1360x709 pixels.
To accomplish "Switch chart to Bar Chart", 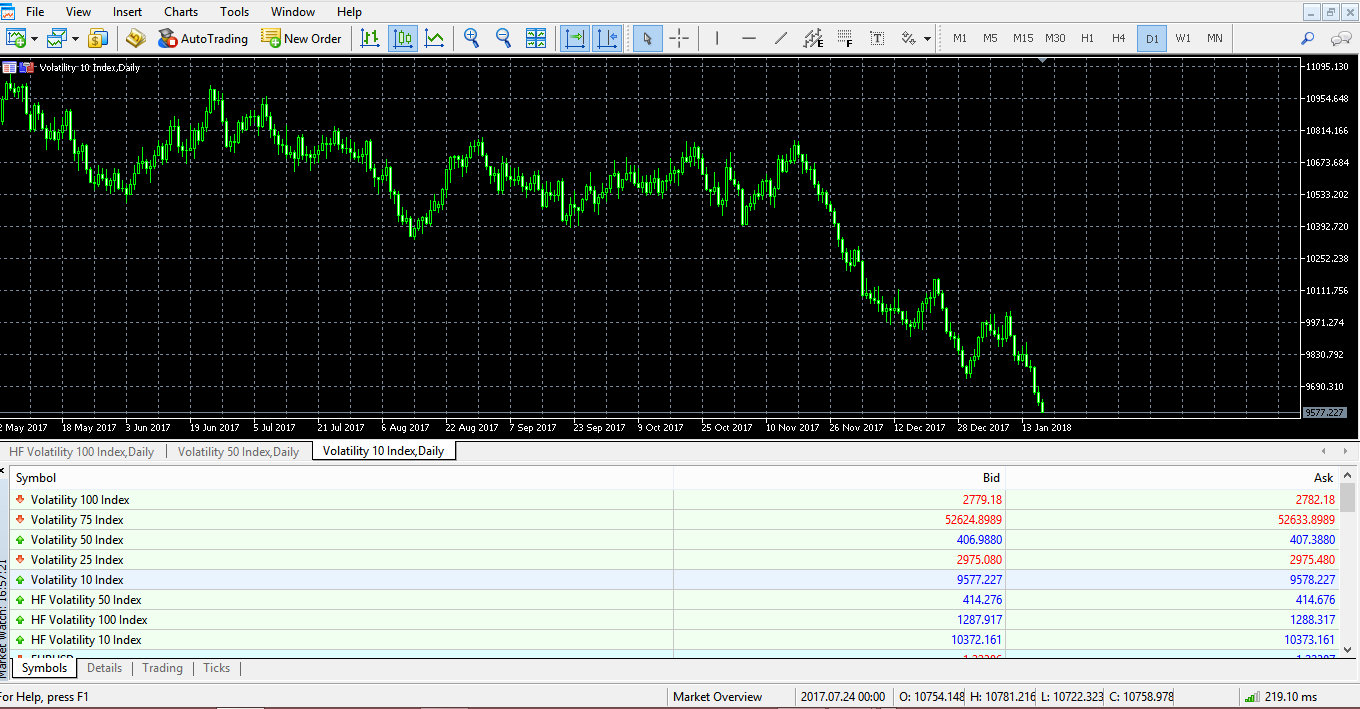I will (x=370, y=39).
